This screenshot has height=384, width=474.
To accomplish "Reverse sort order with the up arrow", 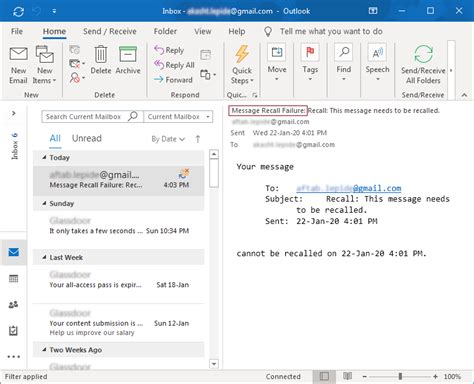I will [x=198, y=139].
